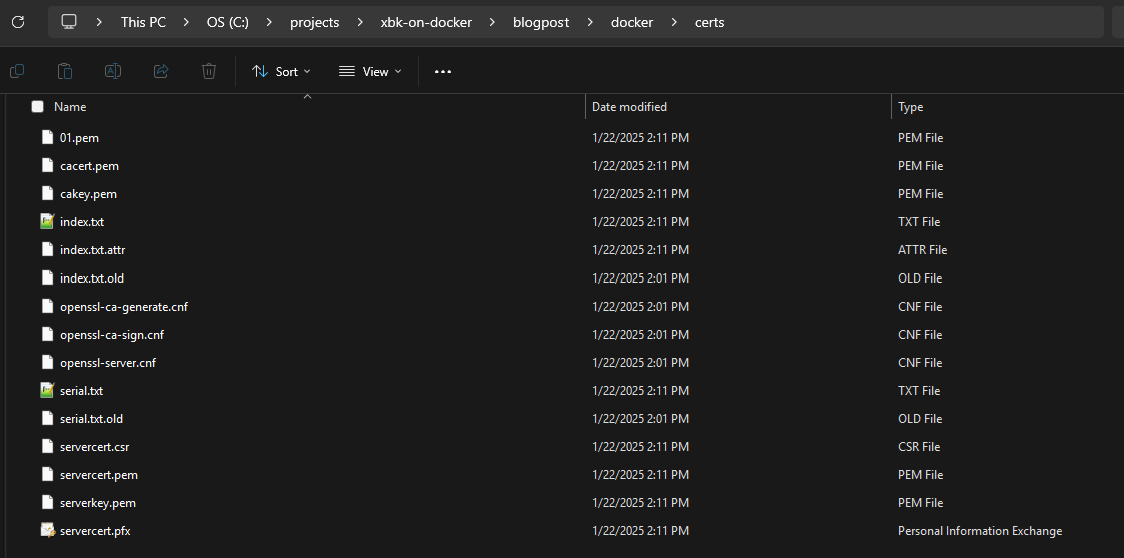The image size is (1124, 558).
Task: Click the Paste icon in the toolbar
Action: [x=65, y=71]
